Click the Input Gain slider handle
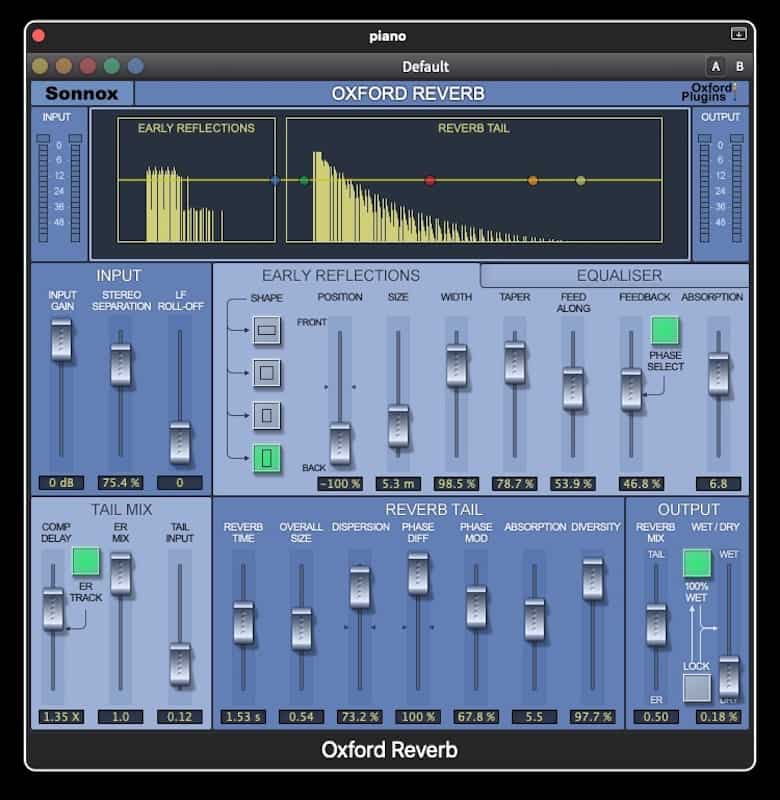This screenshot has width=780, height=800. tap(61, 340)
